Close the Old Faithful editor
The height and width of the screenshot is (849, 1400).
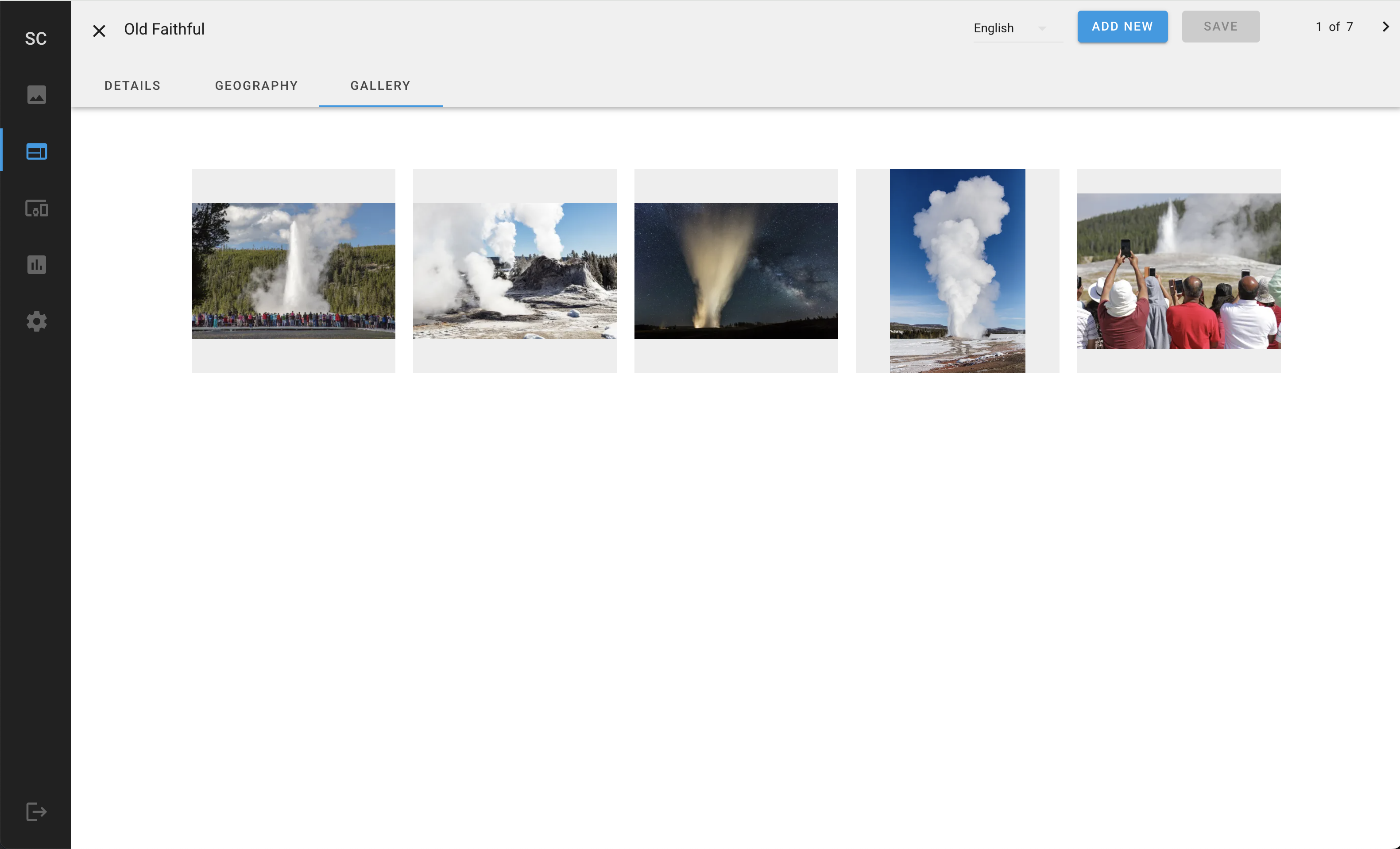pyautogui.click(x=99, y=31)
